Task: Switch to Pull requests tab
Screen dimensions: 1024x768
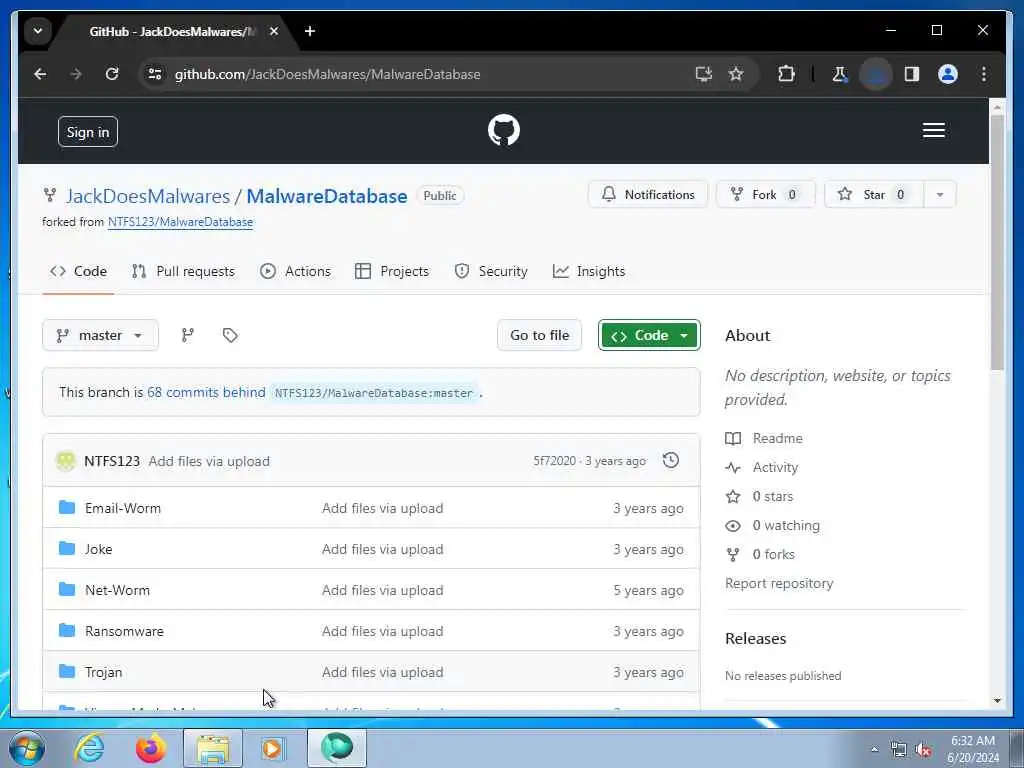Action: coord(183,271)
